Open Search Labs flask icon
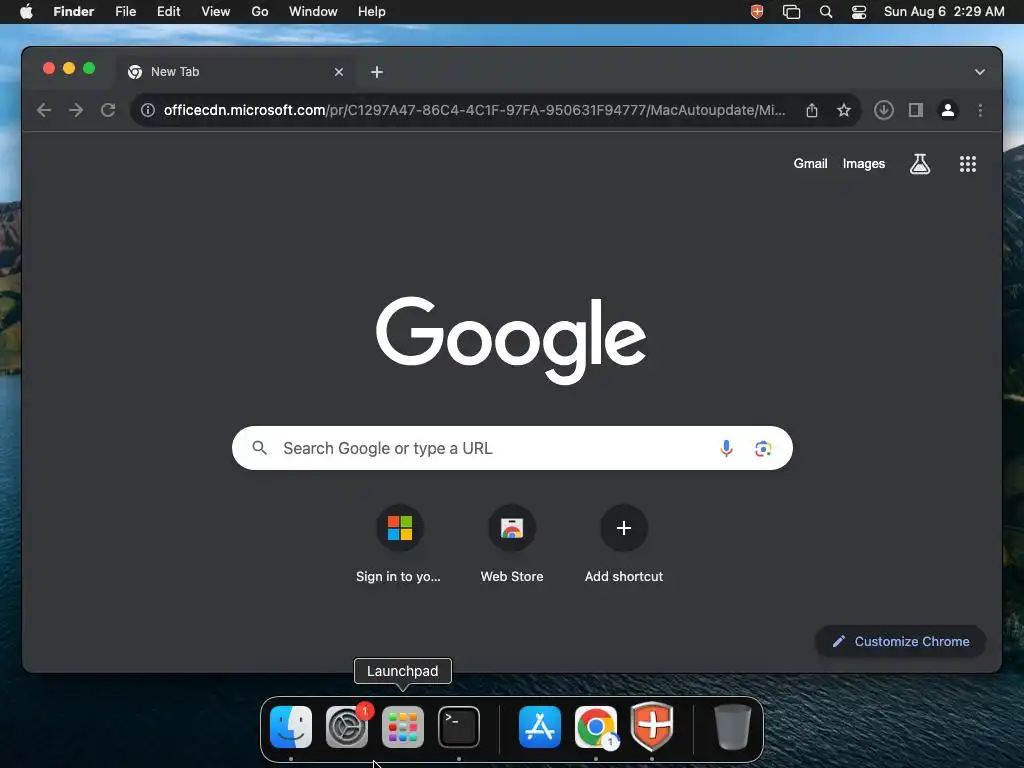This screenshot has height=768, width=1024. pos(920,164)
